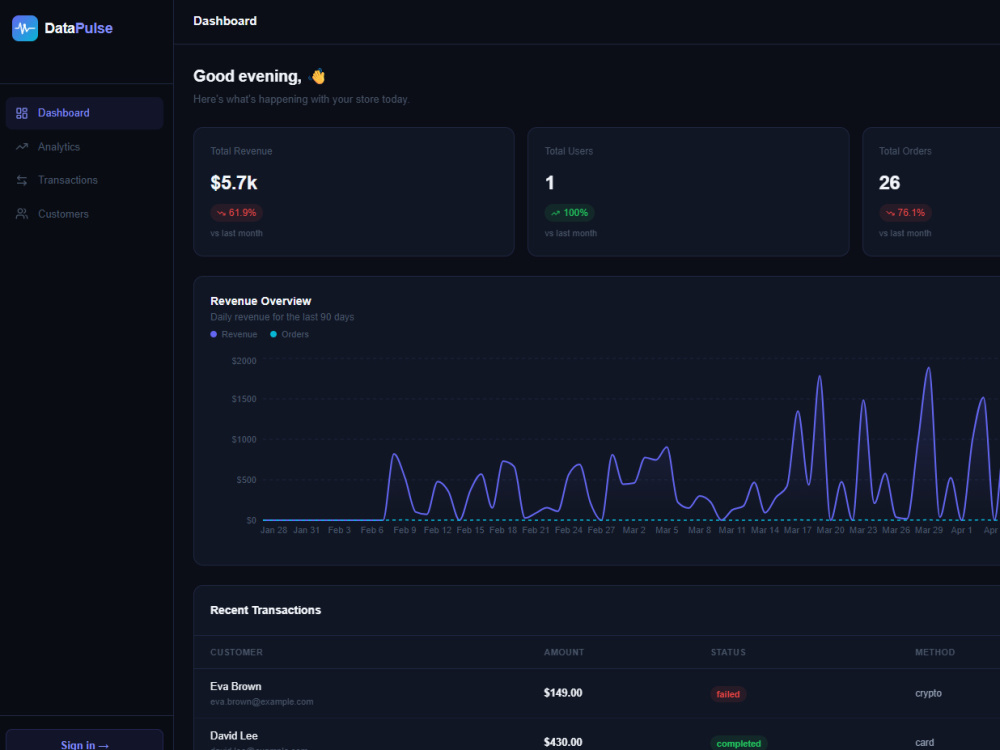Screen dimensions: 1000x750
Task: Click the cyan Orders legend dot
Action: click(x=274, y=334)
